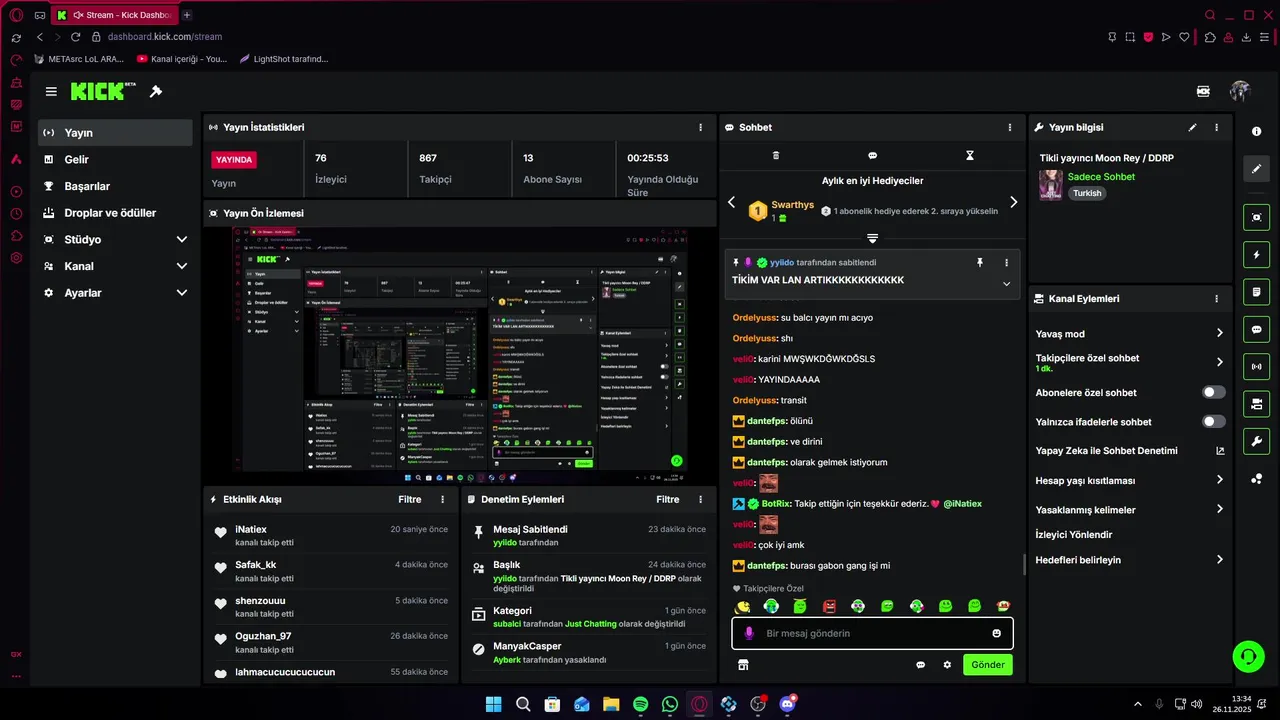Open the Başarılar page in the sidebar
This screenshot has height=720, width=1280.
[115, 186]
